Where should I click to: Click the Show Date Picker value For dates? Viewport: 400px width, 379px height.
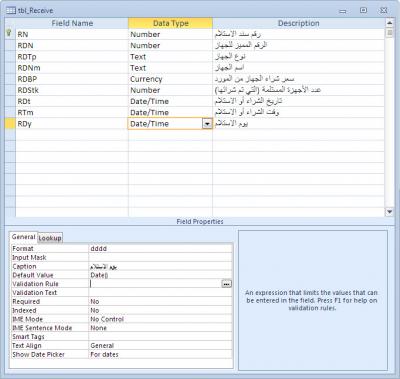coord(160,354)
